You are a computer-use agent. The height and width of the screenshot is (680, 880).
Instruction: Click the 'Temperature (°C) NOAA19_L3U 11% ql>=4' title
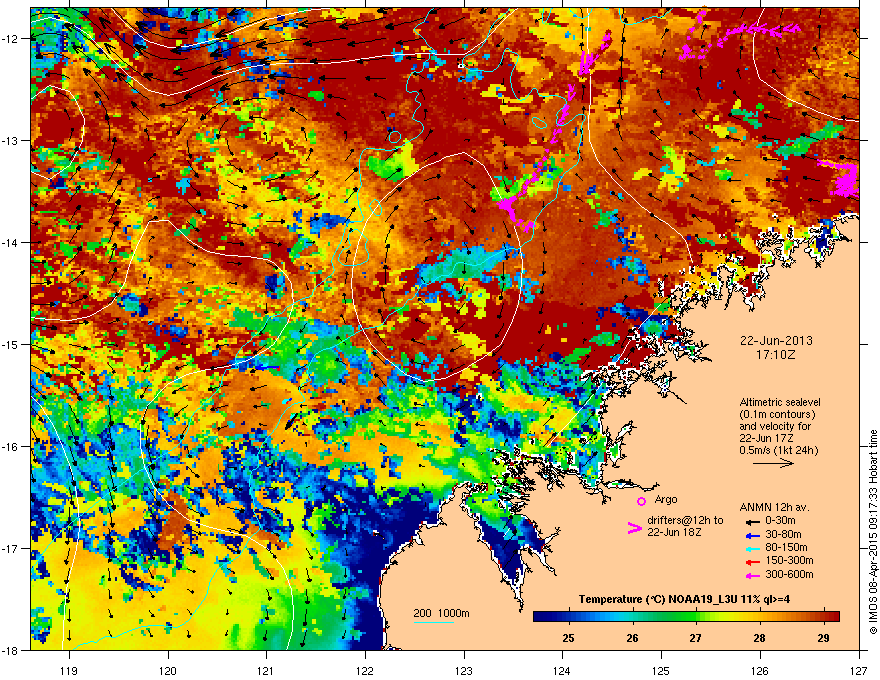(684, 599)
